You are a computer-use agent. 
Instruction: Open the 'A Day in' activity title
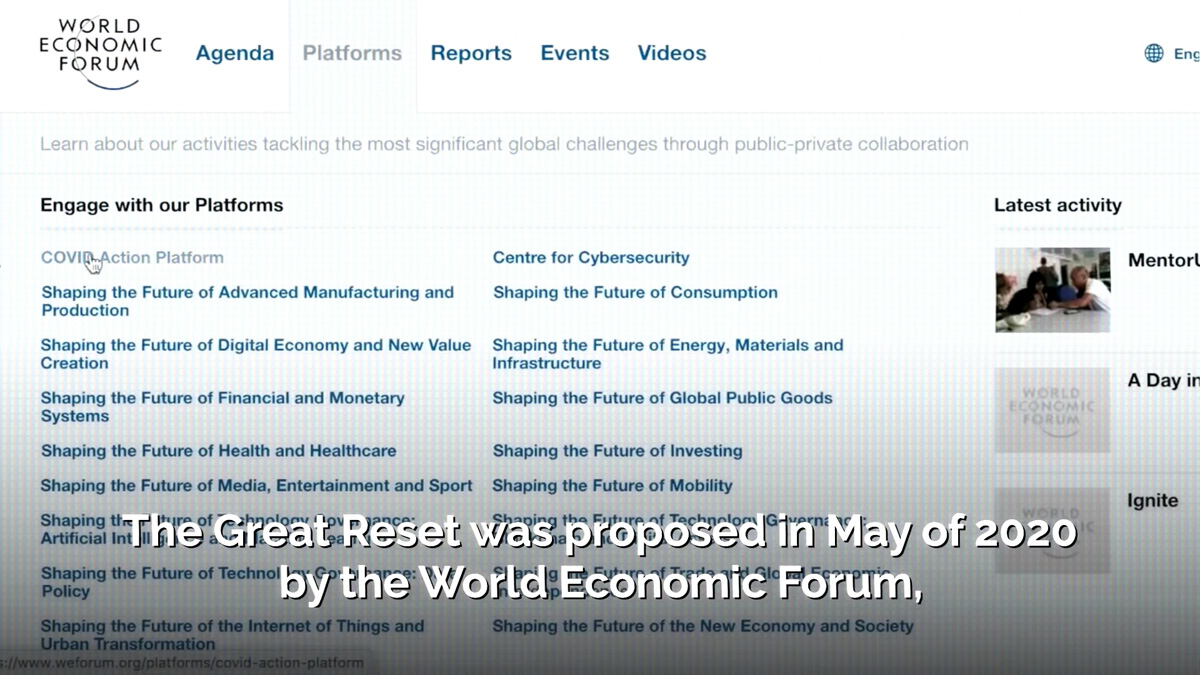pyautogui.click(x=1163, y=381)
